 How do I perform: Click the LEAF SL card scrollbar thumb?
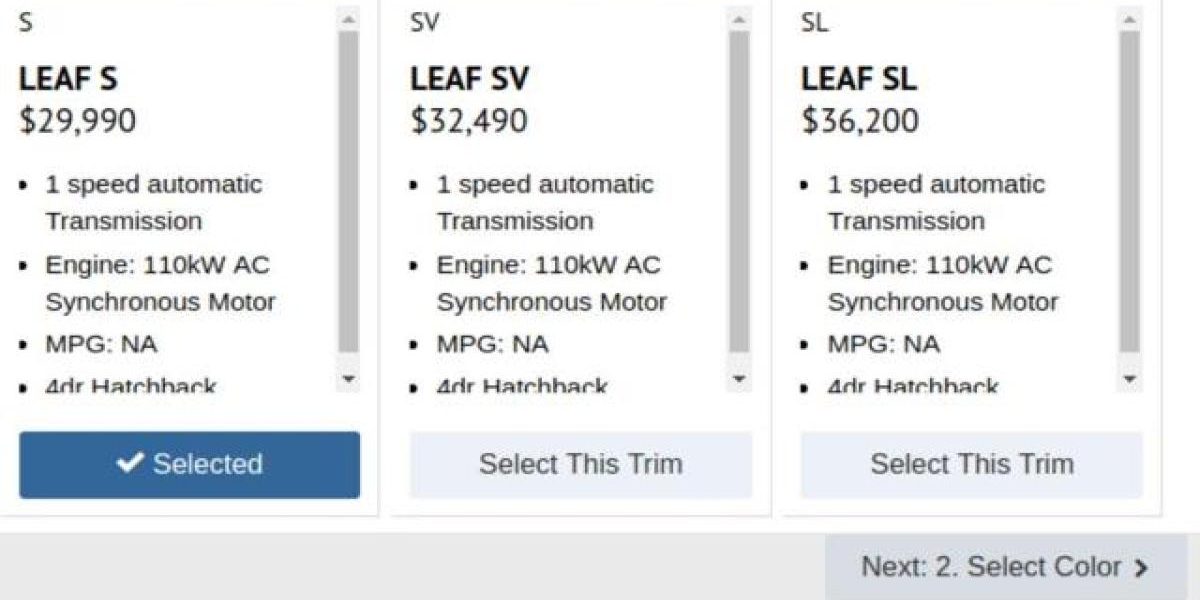tap(1129, 190)
